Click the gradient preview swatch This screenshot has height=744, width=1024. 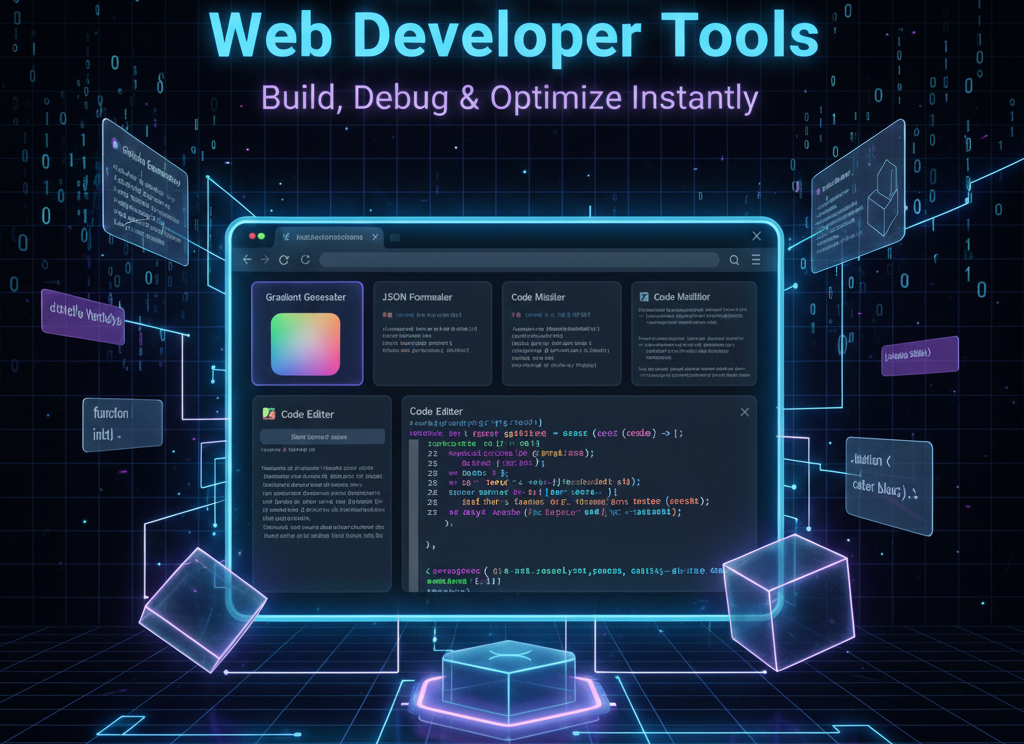305,344
